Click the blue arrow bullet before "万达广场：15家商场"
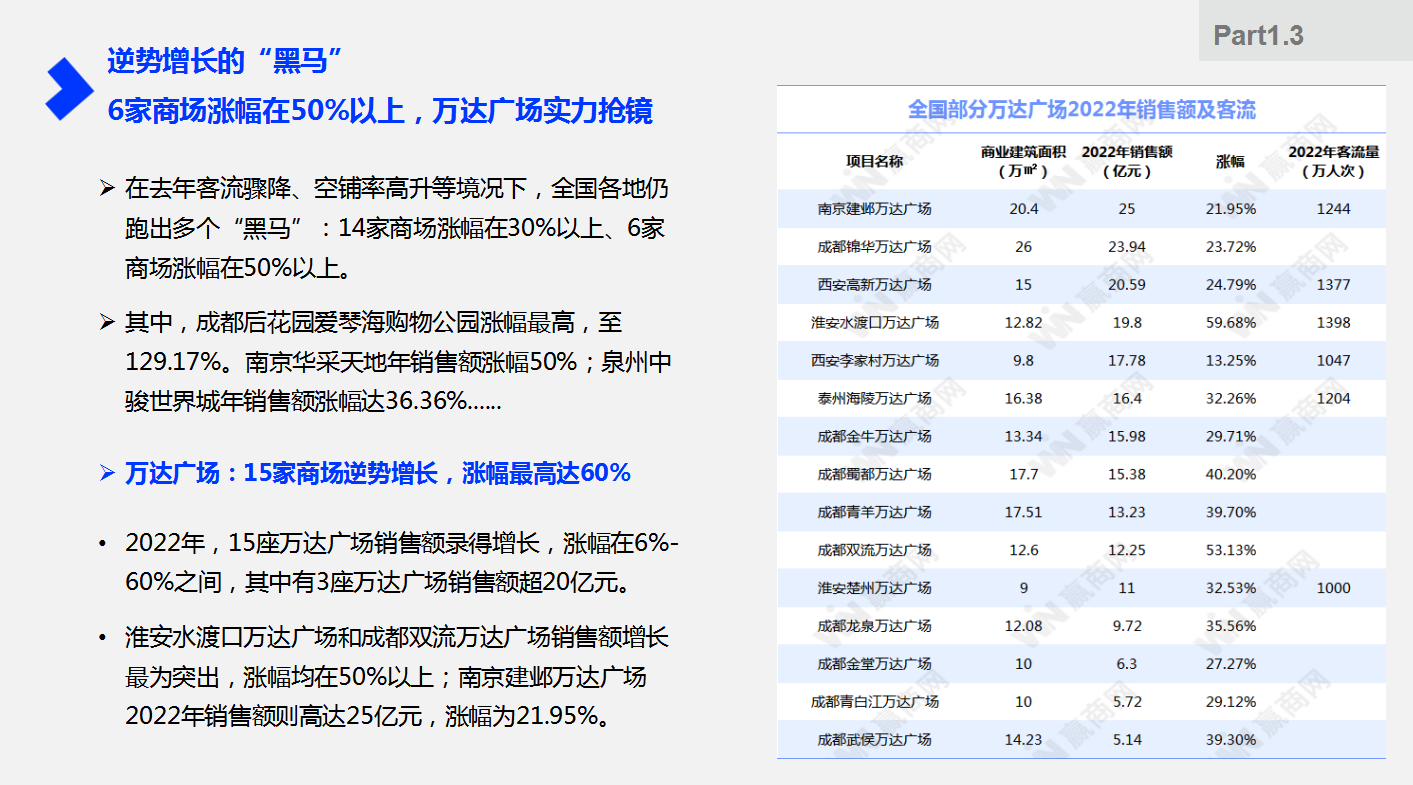This screenshot has height=785, width=1413. 108,473
